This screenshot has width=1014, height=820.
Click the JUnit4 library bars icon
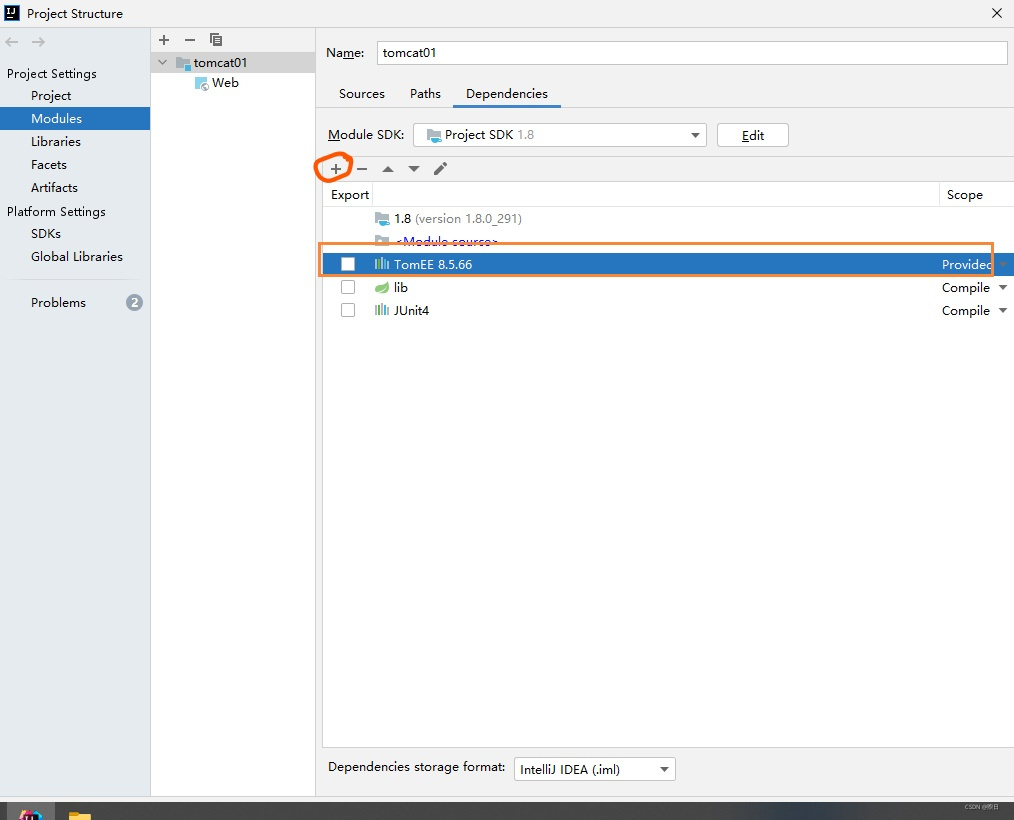[382, 310]
